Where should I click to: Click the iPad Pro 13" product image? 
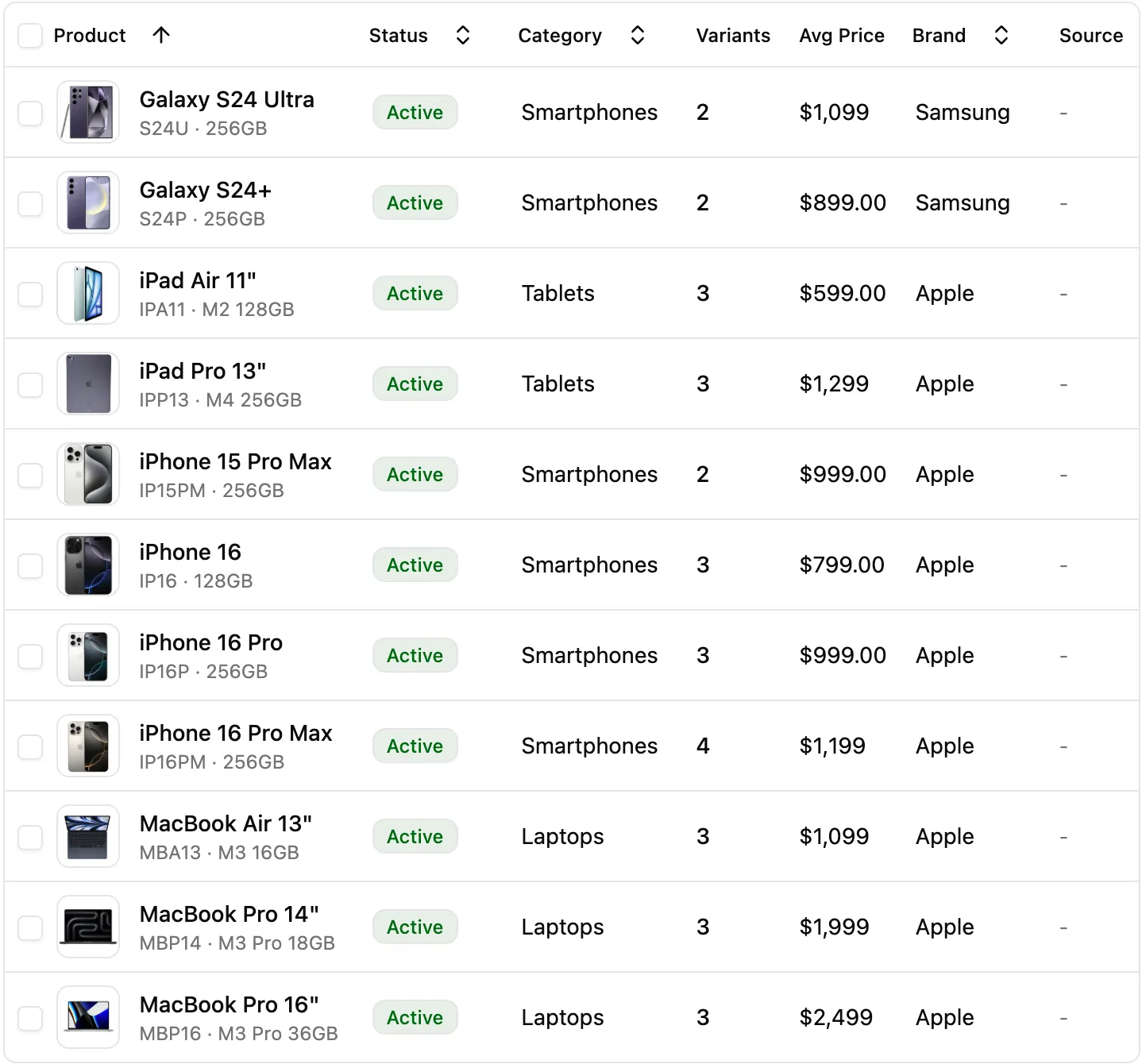click(87, 384)
